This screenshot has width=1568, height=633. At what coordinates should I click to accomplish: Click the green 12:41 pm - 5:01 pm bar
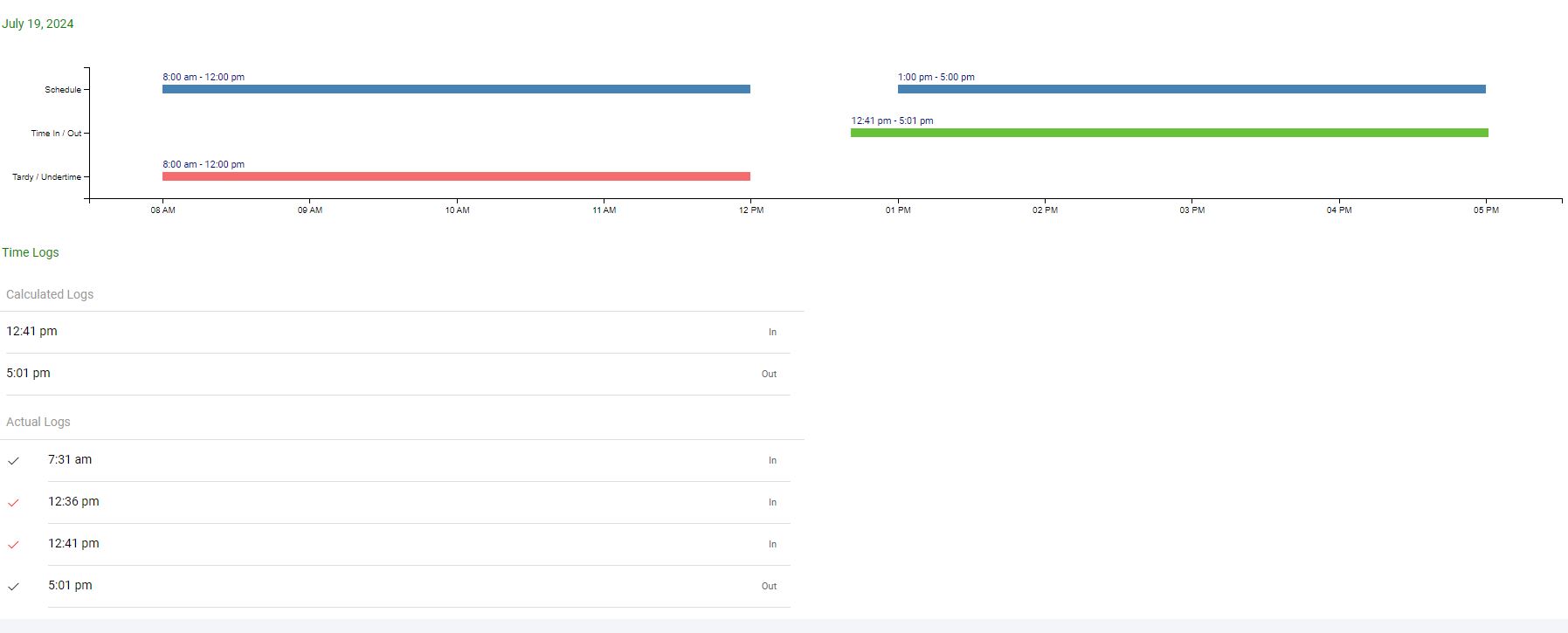tap(1169, 133)
